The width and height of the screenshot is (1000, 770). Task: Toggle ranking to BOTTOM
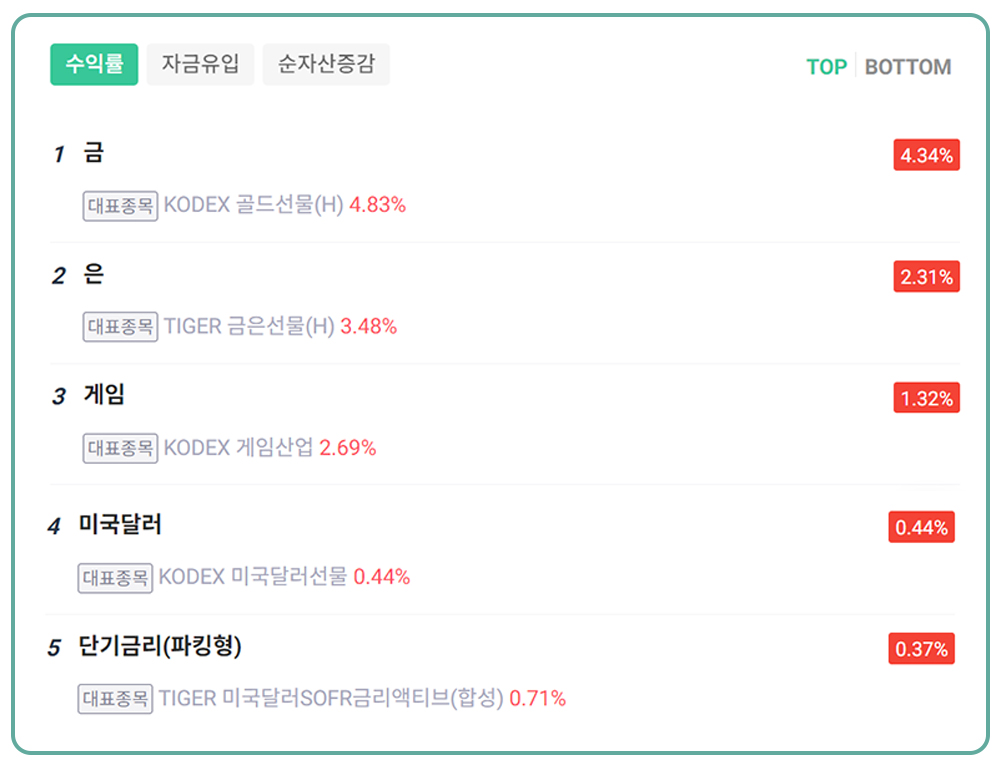tap(908, 67)
